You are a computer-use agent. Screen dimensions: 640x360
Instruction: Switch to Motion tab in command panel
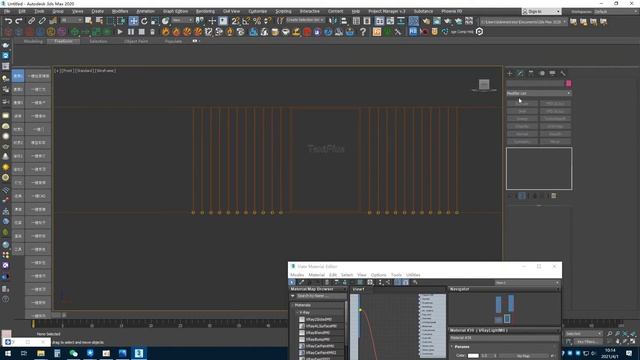pyautogui.click(x=542, y=73)
